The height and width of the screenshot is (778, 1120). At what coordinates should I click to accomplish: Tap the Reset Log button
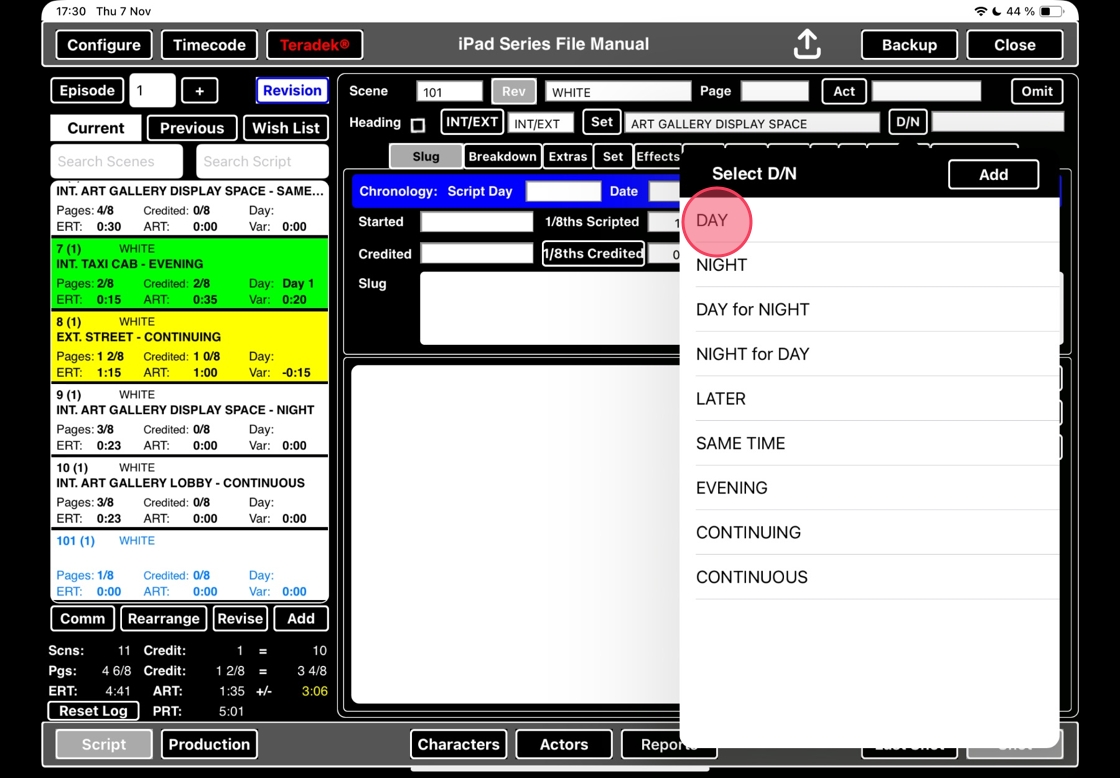(x=93, y=711)
